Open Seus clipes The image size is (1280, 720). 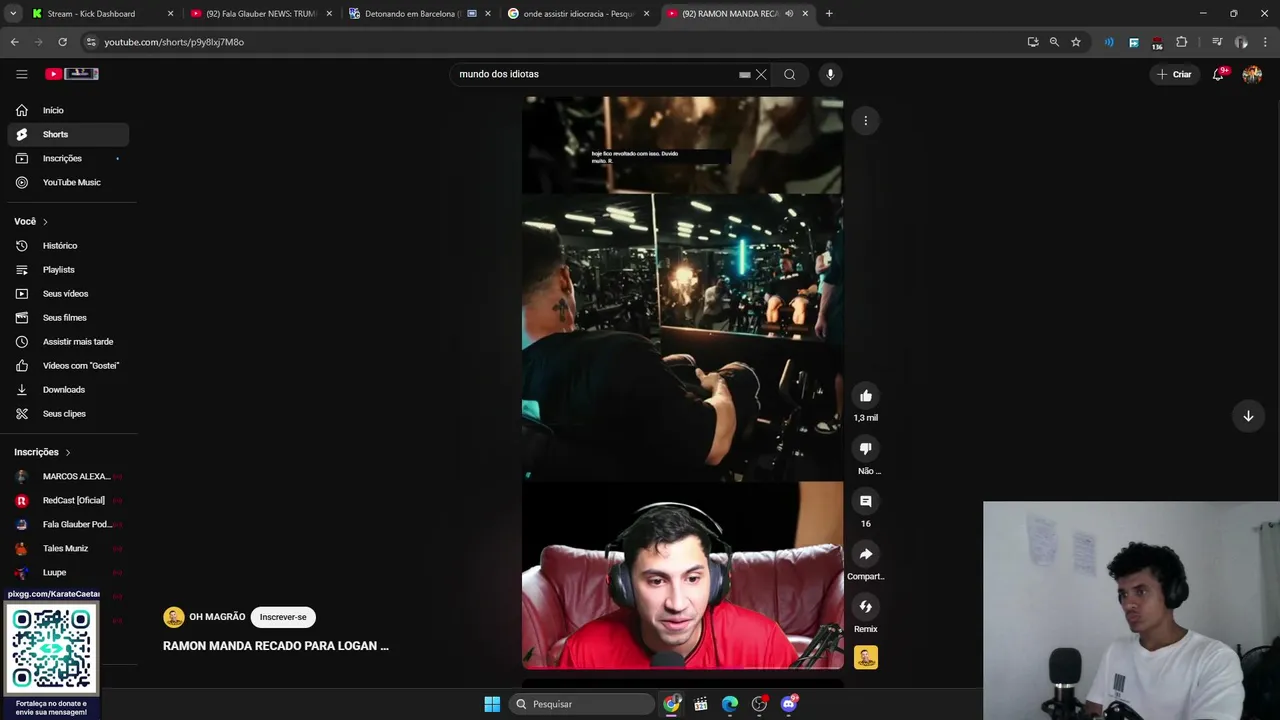(x=68, y=413)
